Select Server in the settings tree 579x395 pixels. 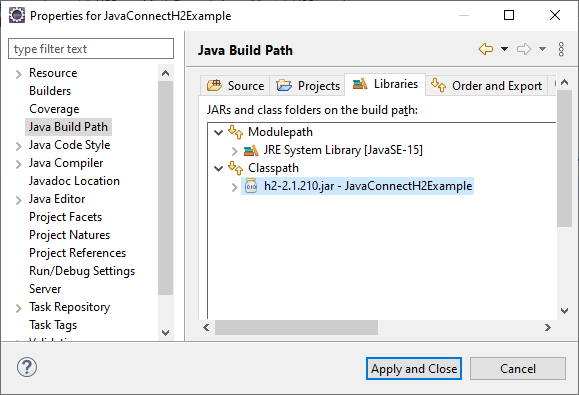coord(45,289)
